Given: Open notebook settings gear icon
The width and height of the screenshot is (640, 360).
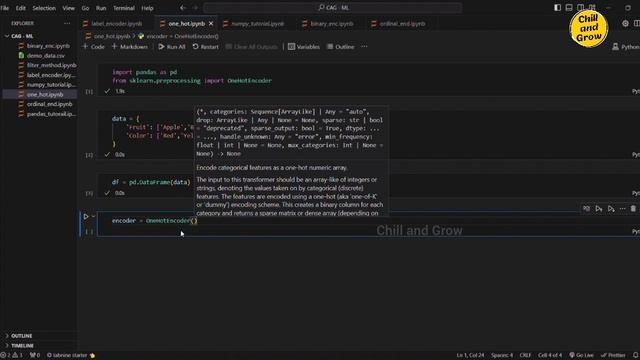Looking at the screenshot, I should click(x=625, y=24).
